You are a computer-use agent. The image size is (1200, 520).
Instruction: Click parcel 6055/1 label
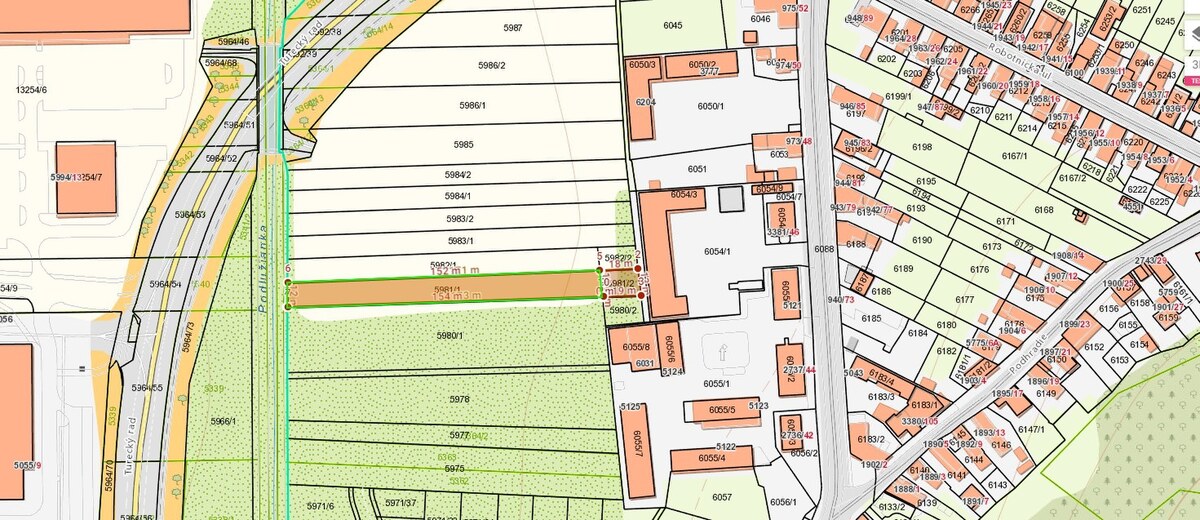click(716, 384)
